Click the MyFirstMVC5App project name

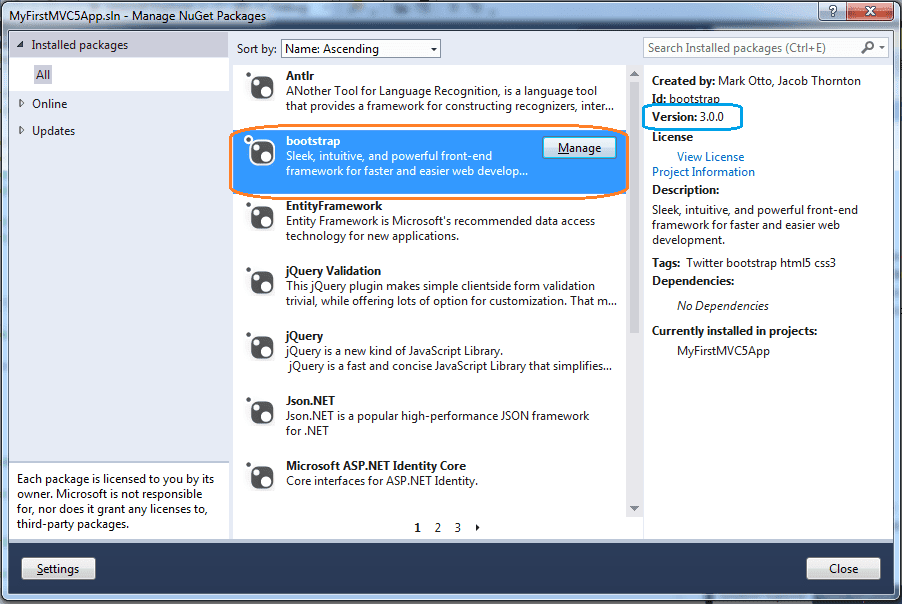click(x=723, y=351)
